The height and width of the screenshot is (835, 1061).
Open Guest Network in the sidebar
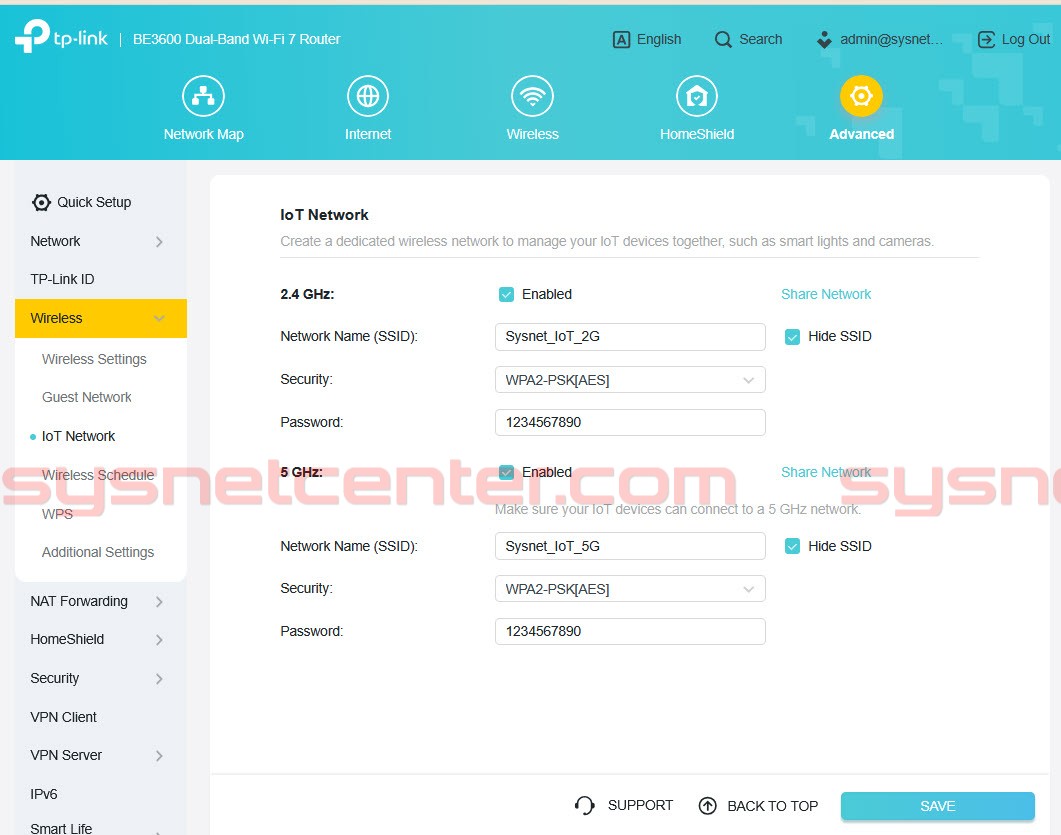(x=87, y=397)
